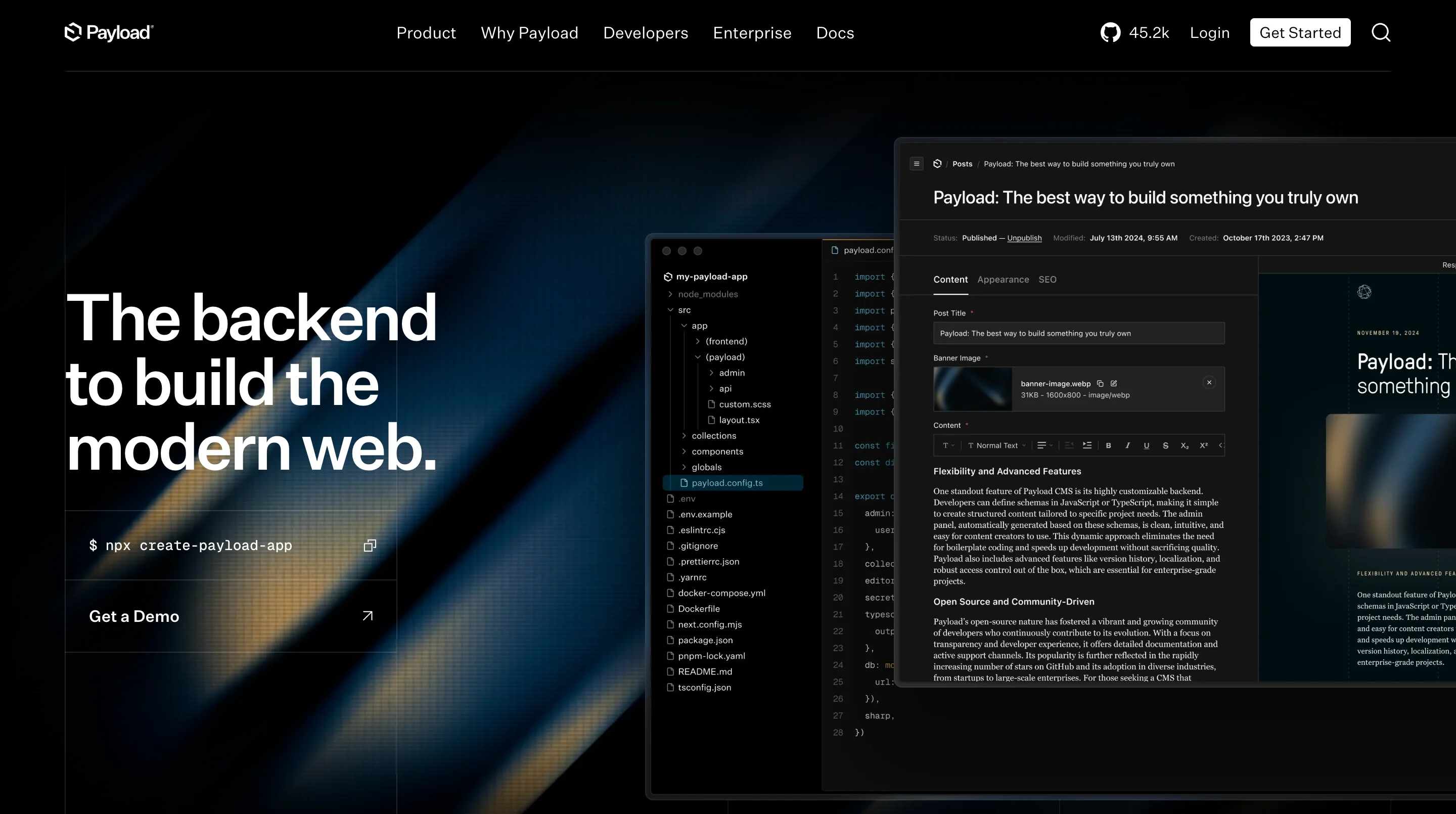Expand the node_modules folder
The width and height of the screenshot is (1456, 814).
click(670, 294)
